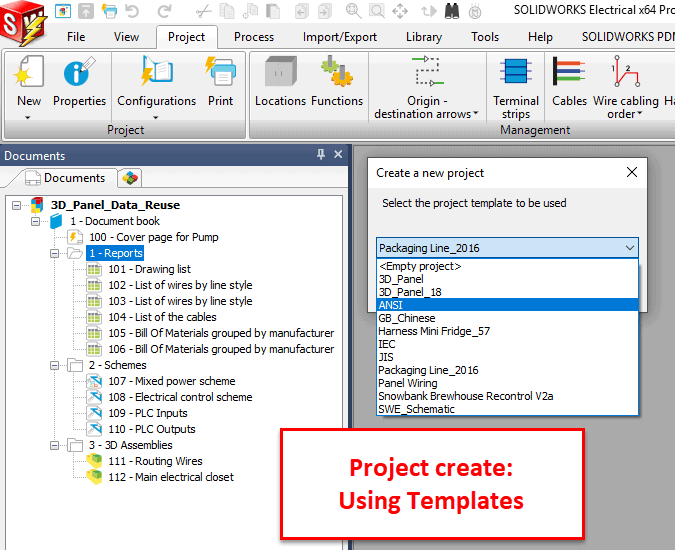Choose the JIS template
This screenshot has width=675, height=550.
[507, 357]
